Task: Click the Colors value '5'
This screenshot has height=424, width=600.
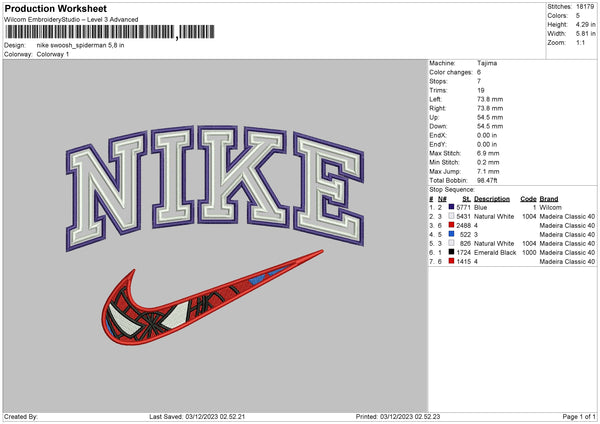Action: [x=578, y=16]
